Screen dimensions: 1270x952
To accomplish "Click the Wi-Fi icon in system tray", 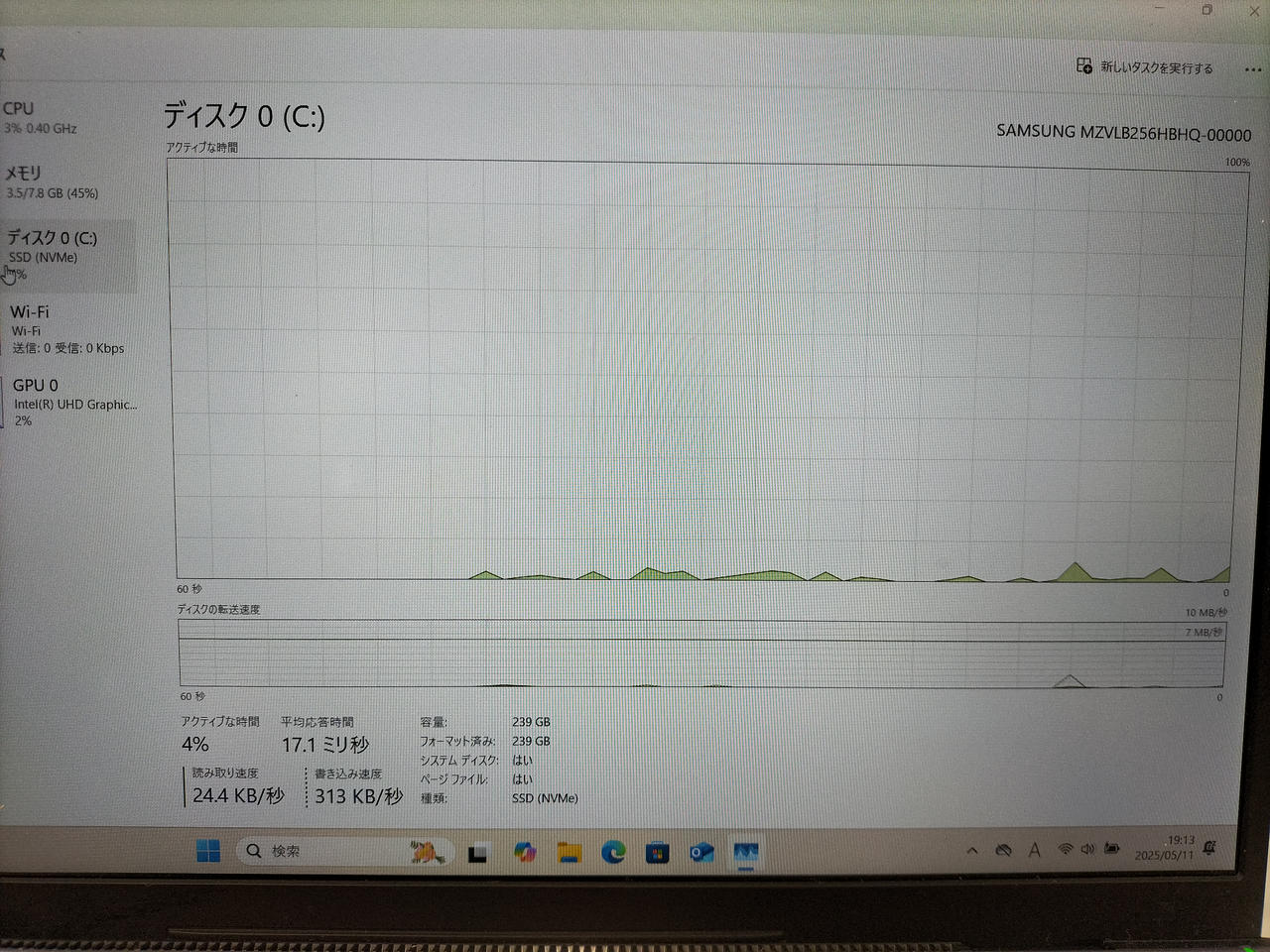I will point(1065,849).
